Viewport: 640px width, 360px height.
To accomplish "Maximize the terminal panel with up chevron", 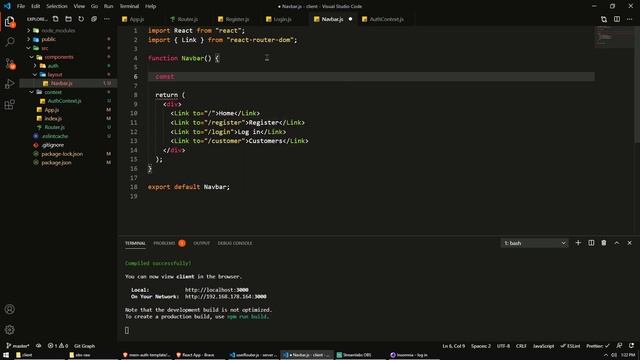I will coord(617,243).
